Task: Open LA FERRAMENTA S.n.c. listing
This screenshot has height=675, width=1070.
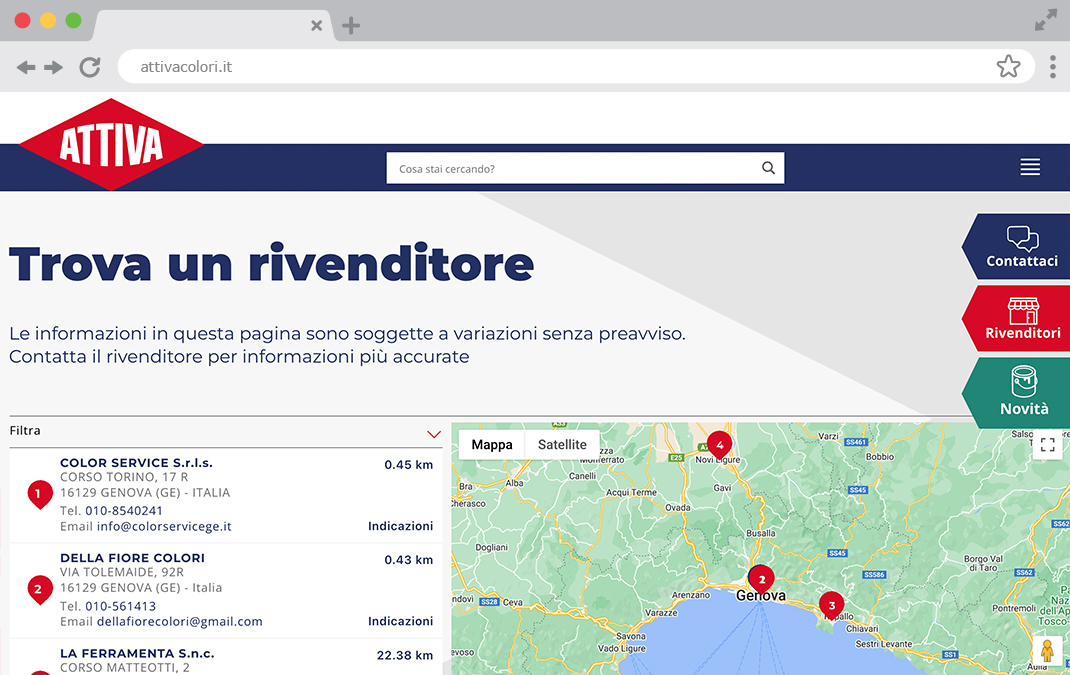Action: 137,653
